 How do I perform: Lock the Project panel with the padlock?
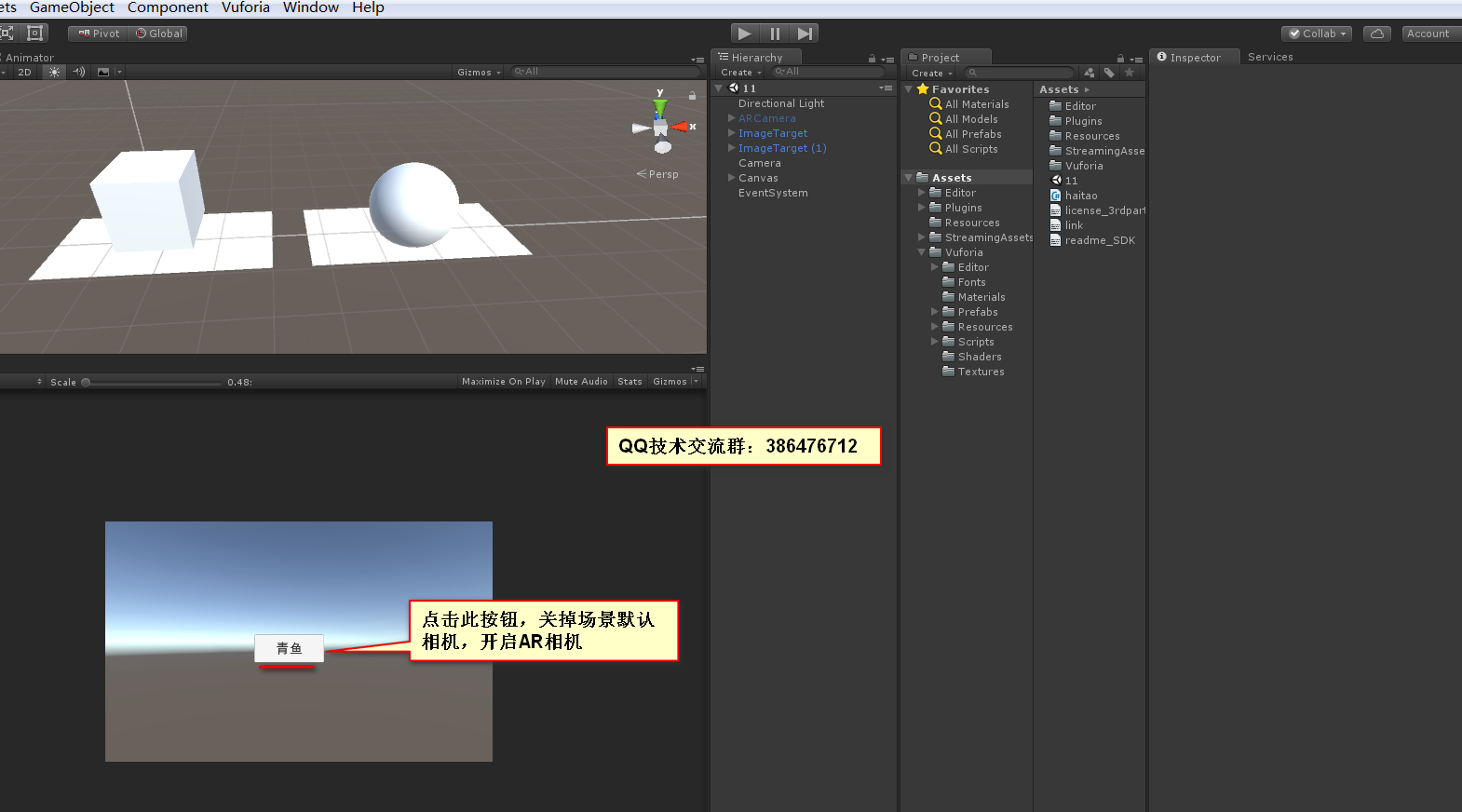coord(1120,59)
